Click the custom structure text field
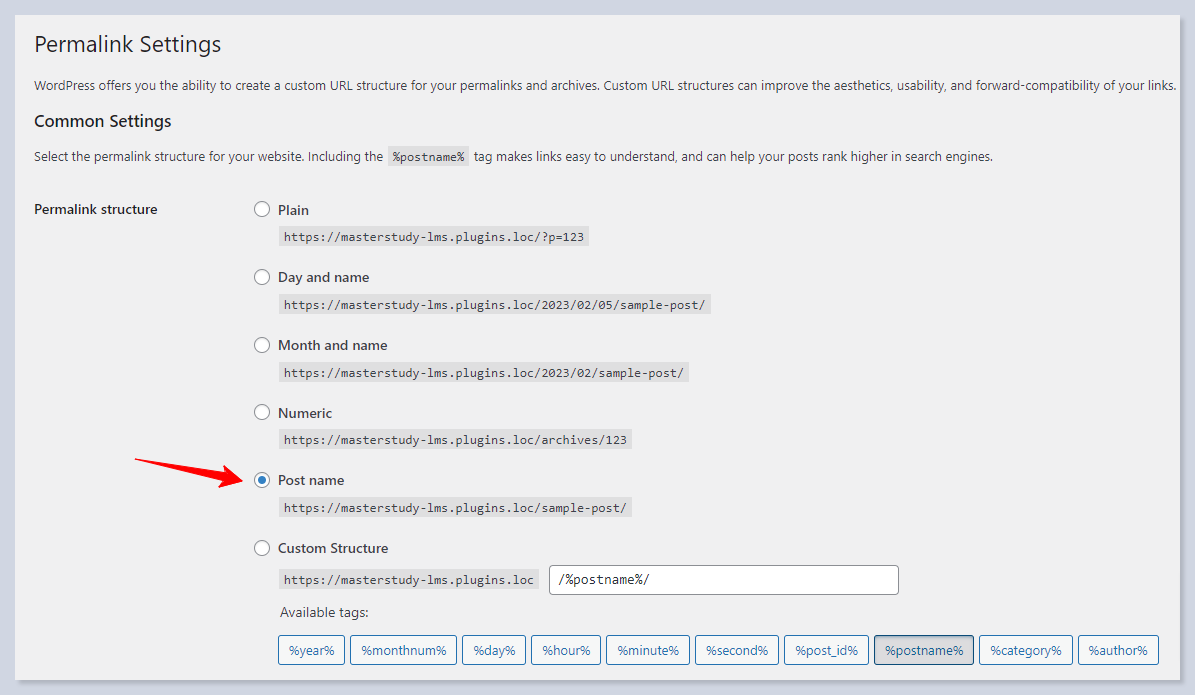 pyautogui.click(x=723, y=580)
